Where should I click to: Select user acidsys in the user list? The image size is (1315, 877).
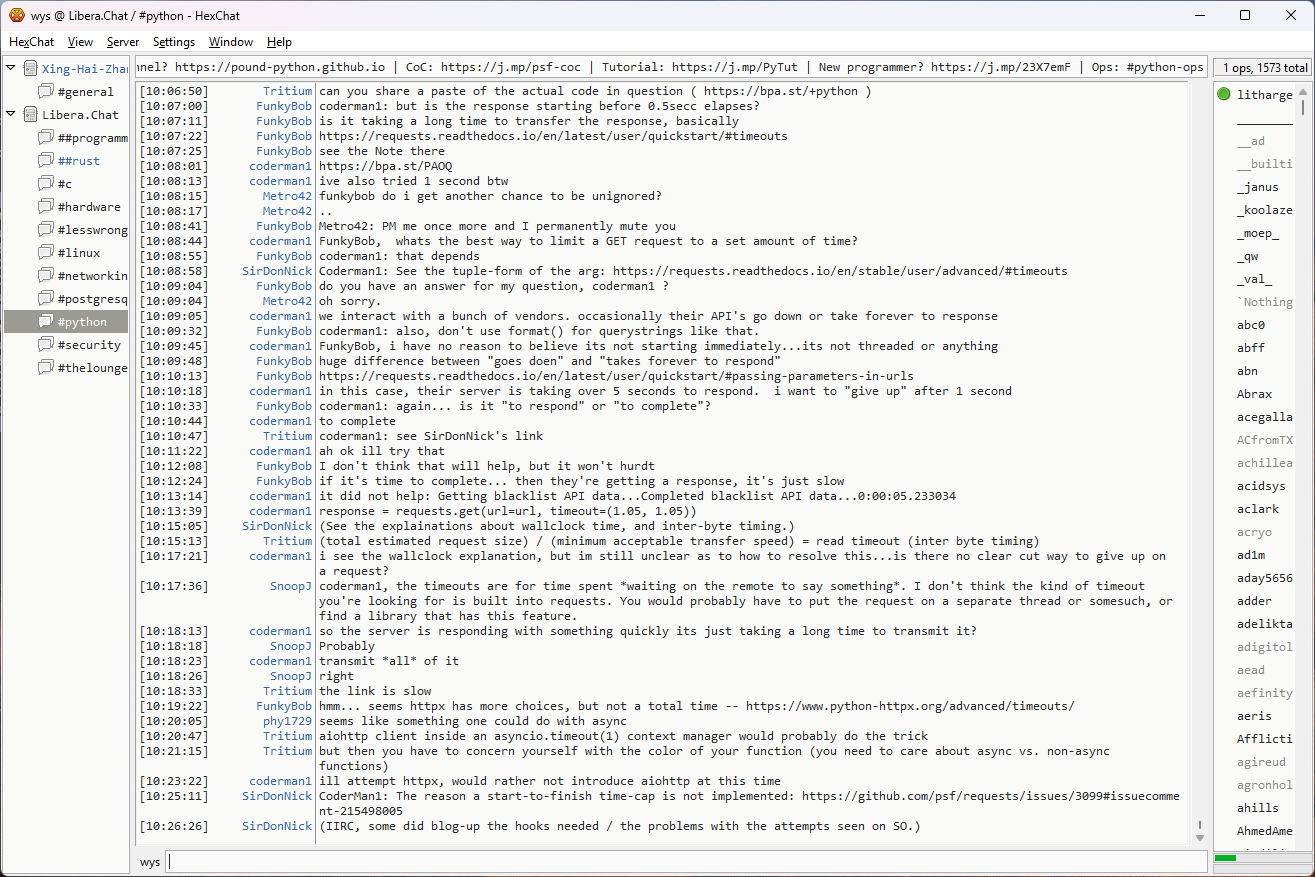(x=1261, y=486)
